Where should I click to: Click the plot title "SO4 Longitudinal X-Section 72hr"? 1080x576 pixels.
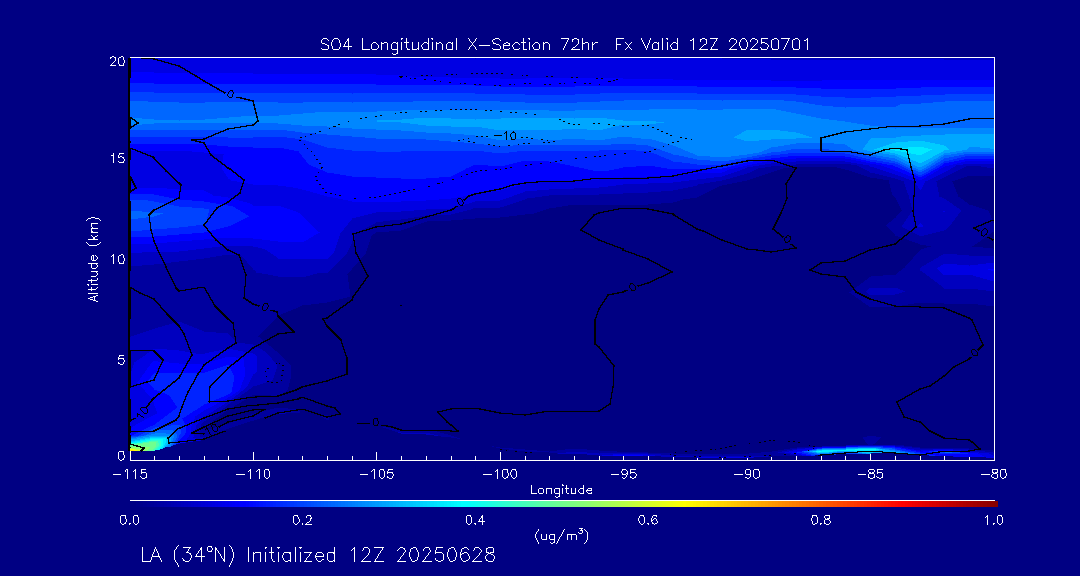(459, 45)
